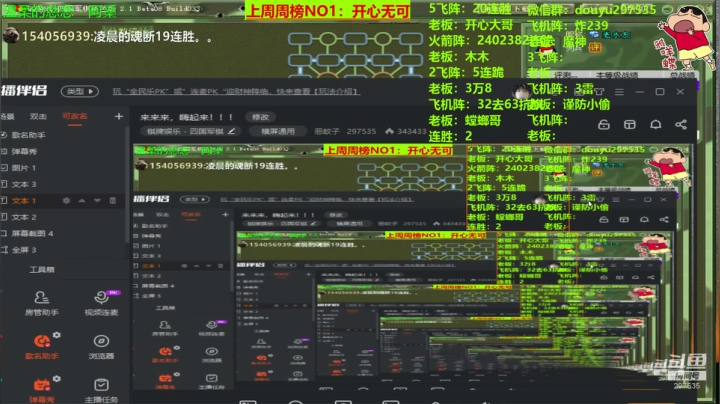The width and height of the screenshot is (720, 404).
Task: Add a new source with the plus icon
Action: pos(119,117)
